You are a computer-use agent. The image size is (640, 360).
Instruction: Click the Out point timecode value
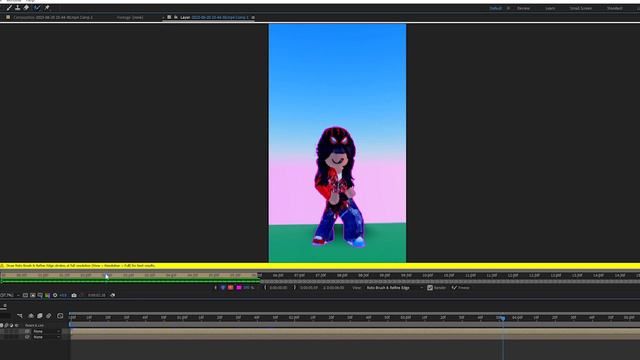pos(309,288)
